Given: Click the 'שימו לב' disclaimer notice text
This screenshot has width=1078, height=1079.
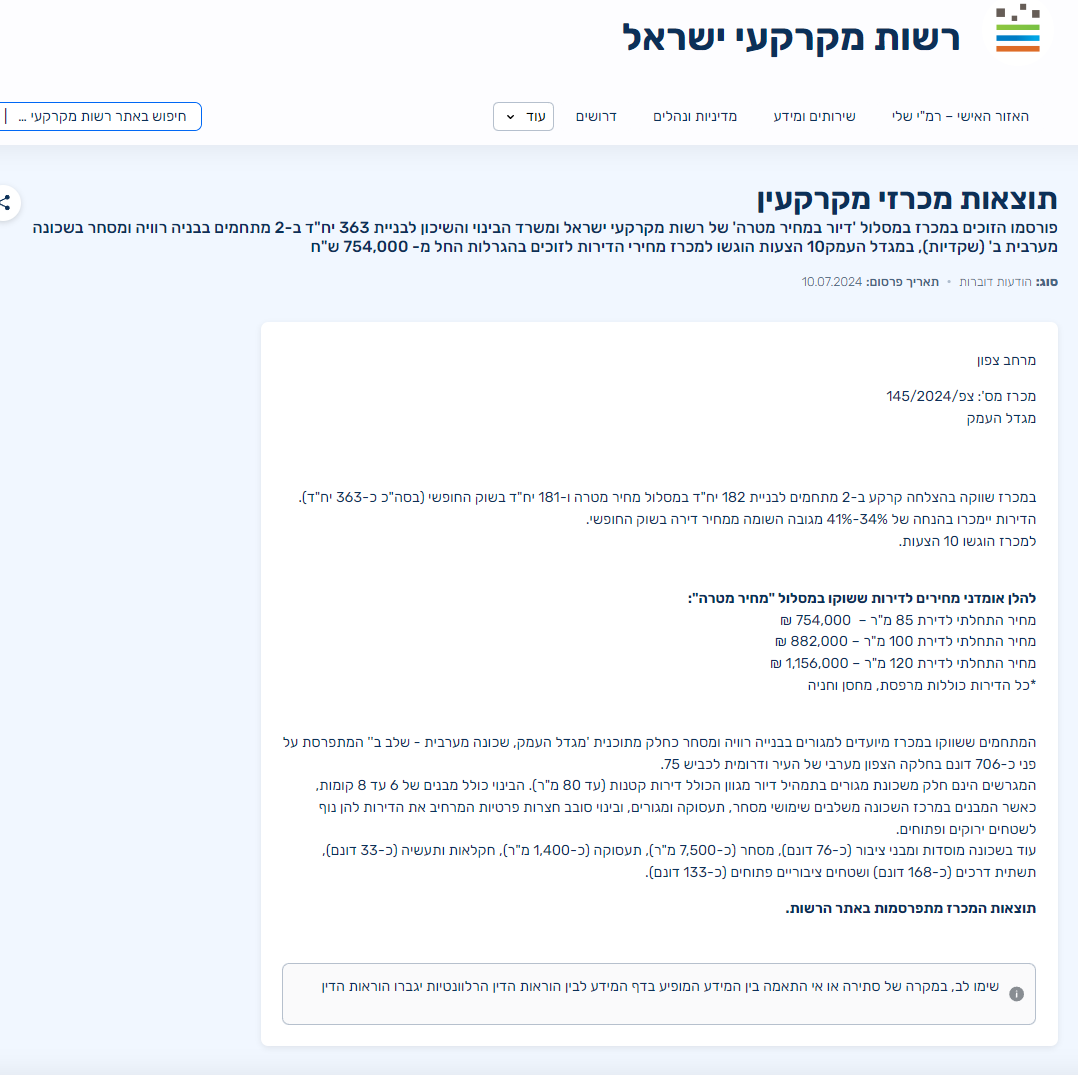Looking at the screenshot, I should tap(660, 986).
